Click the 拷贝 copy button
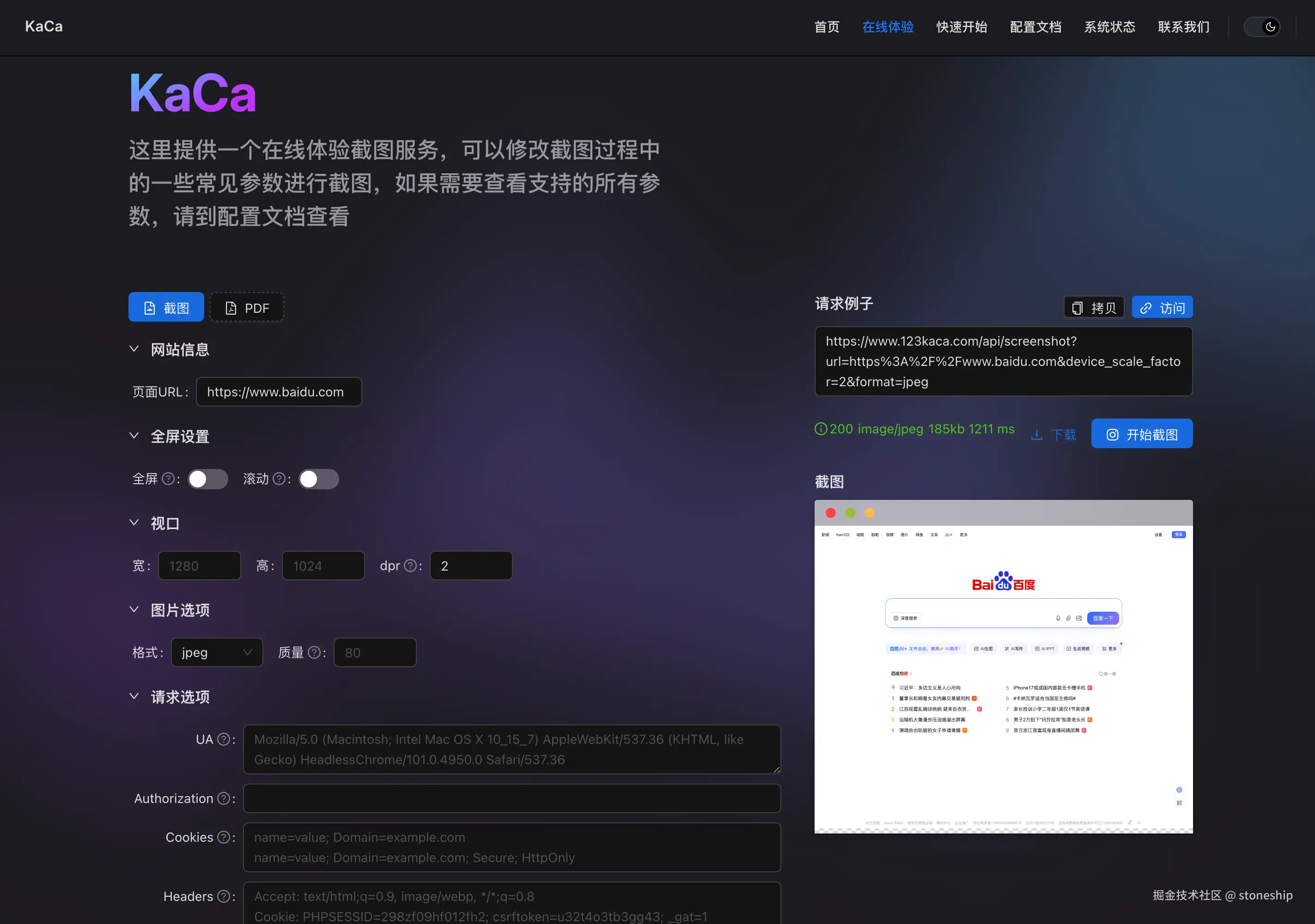 tap(1093, 308)
